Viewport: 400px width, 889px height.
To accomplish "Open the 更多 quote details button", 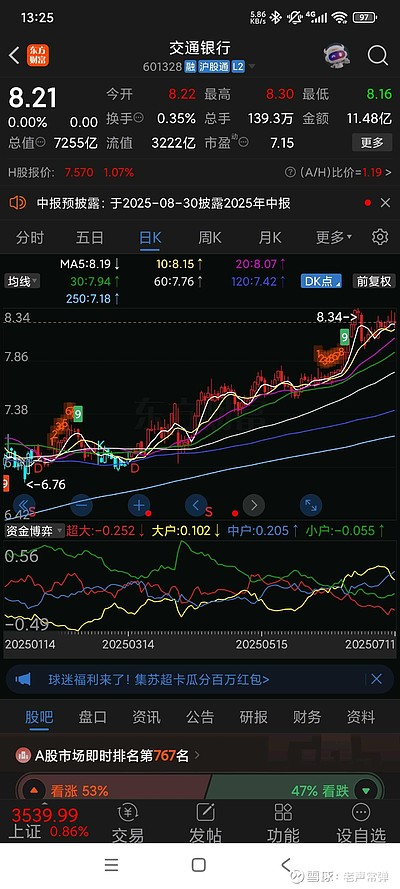I will click(x=372, y=142).
